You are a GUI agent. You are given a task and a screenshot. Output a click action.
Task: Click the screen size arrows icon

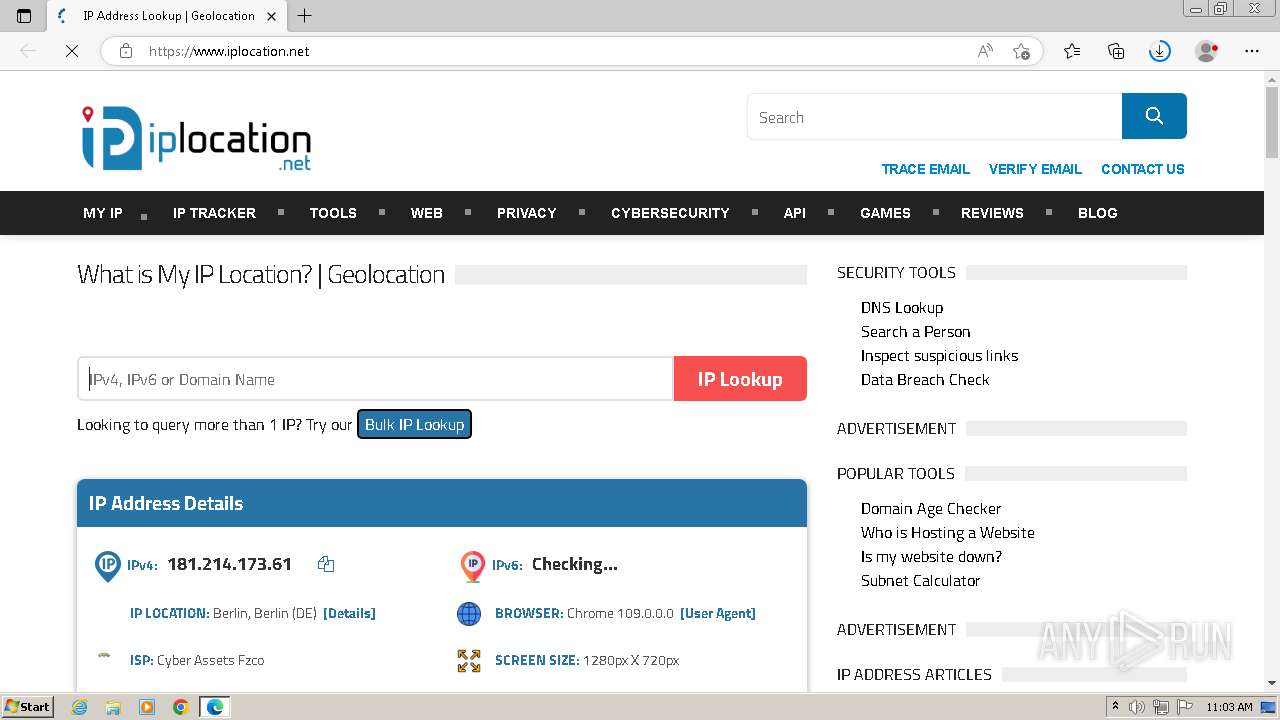[x=469, y=660]
